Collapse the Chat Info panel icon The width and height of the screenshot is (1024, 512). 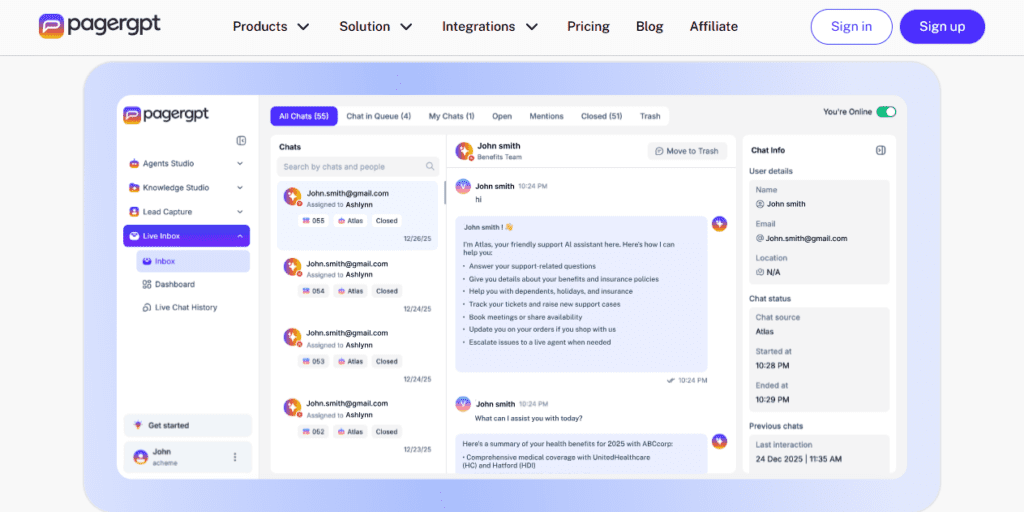880,150
